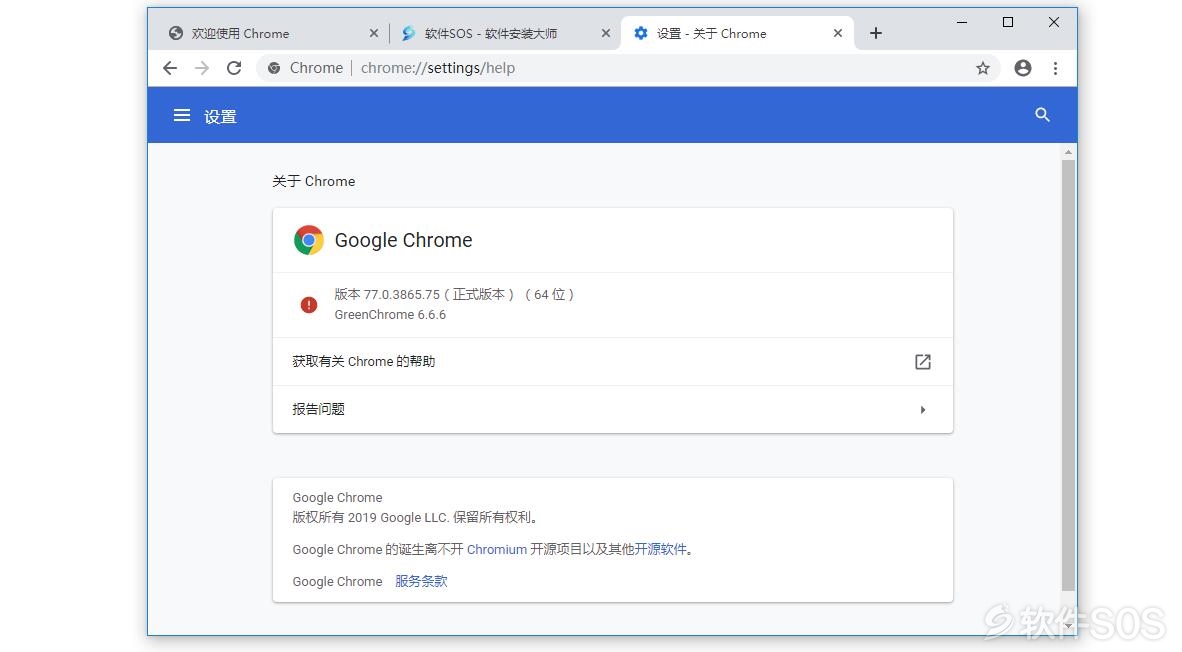Image resolution: width=1182 pixels, height=652 pixels.
Task: Maximize the Chrome window
Action: (x=1008, y=23)
